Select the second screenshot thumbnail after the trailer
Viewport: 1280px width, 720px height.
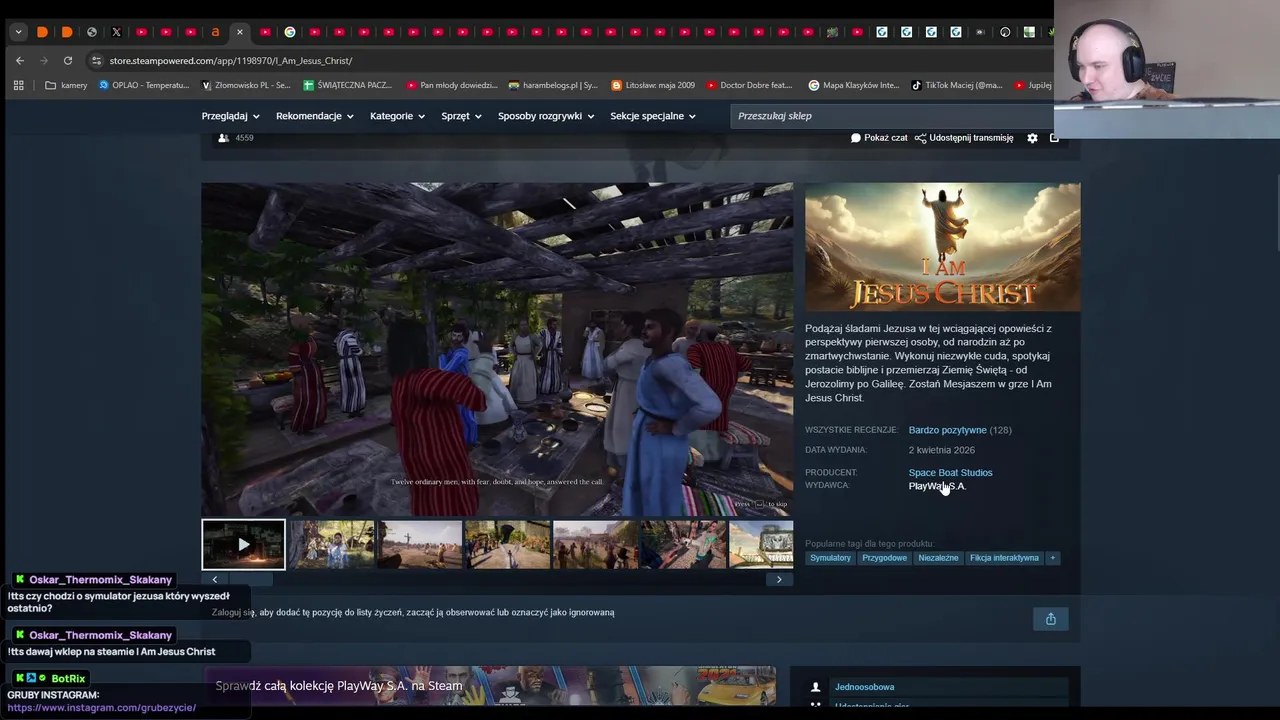tap(332, 545)
